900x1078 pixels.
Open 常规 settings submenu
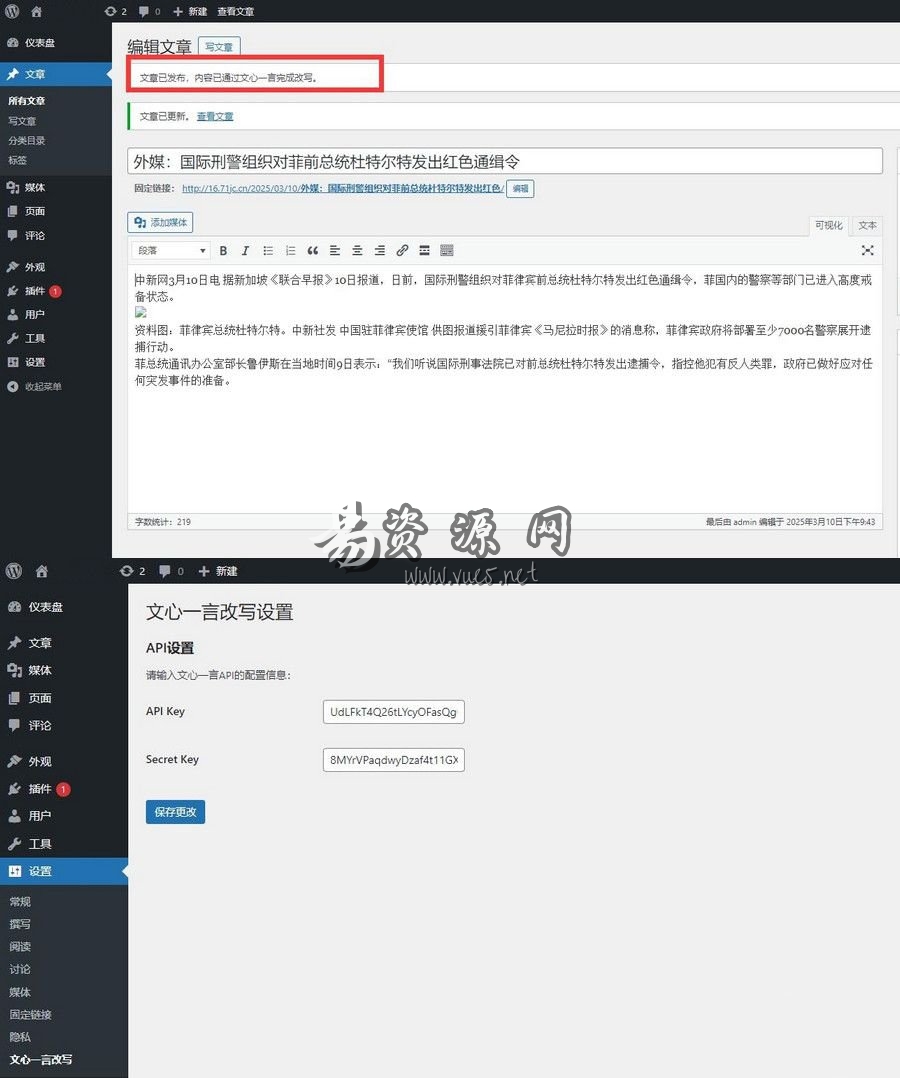pos(20,901)
